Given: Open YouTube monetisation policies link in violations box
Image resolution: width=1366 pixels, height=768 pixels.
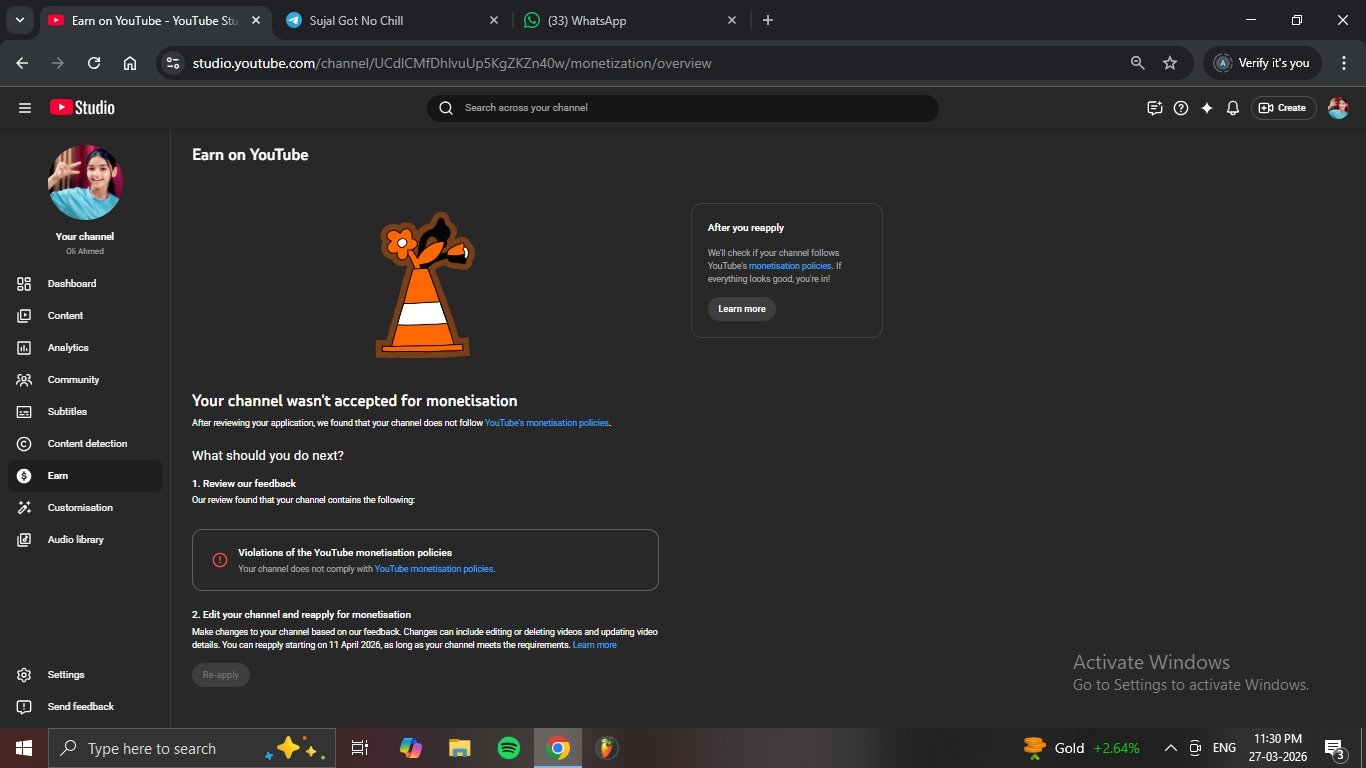Looking at the screenshot, I should pos(434,569).
